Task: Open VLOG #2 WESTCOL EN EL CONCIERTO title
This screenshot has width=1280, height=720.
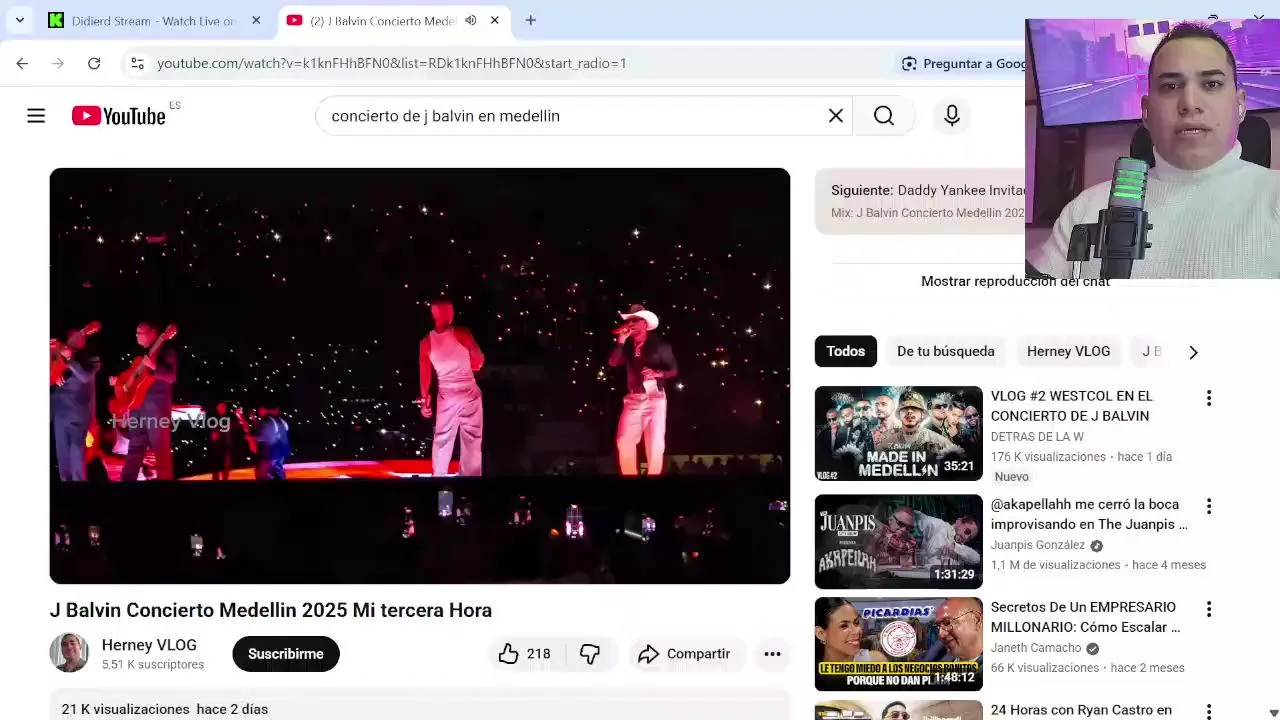Action: click(x=1072, y=406)
